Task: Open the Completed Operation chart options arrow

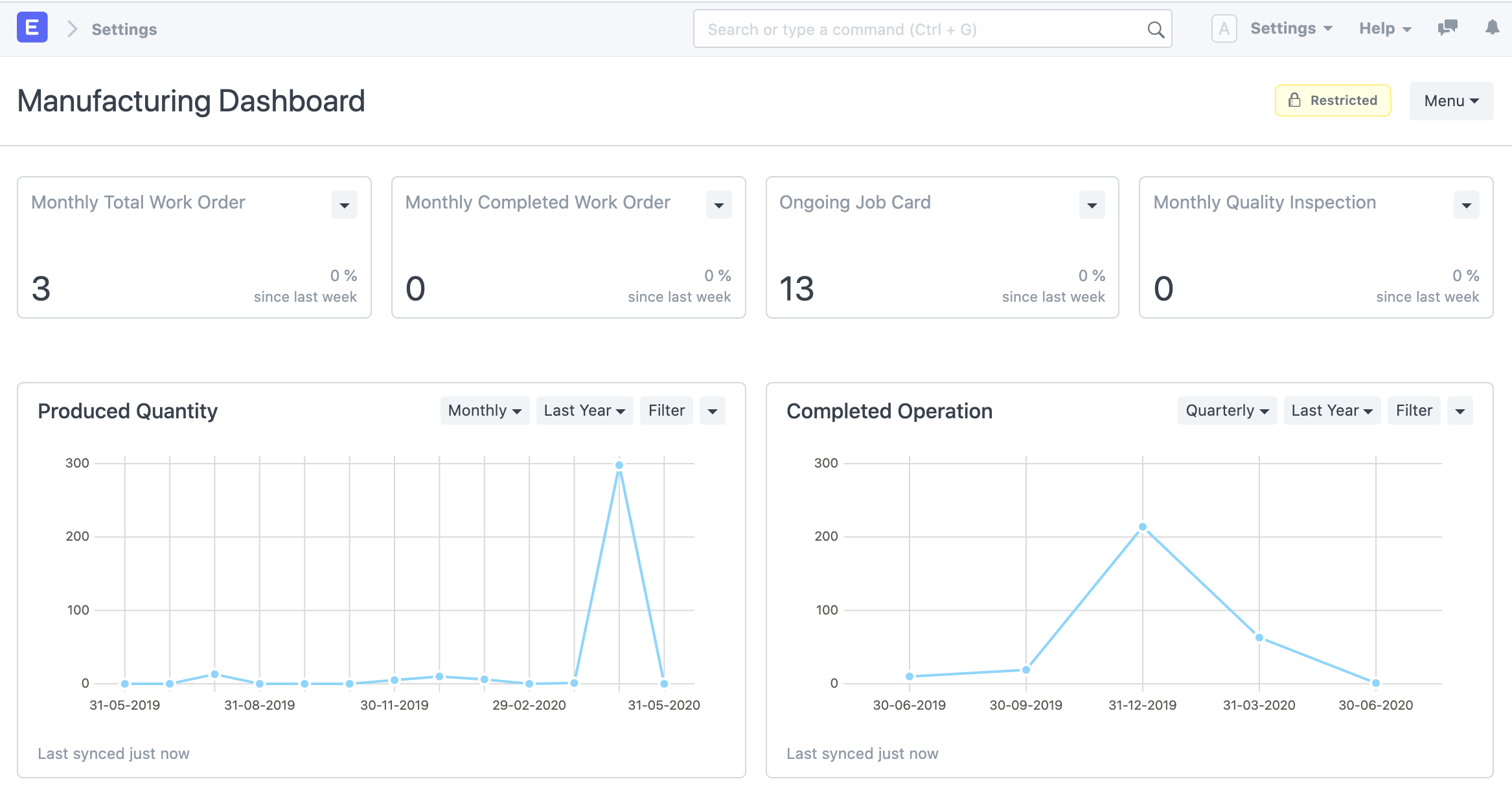Action: click(1461, 410)
